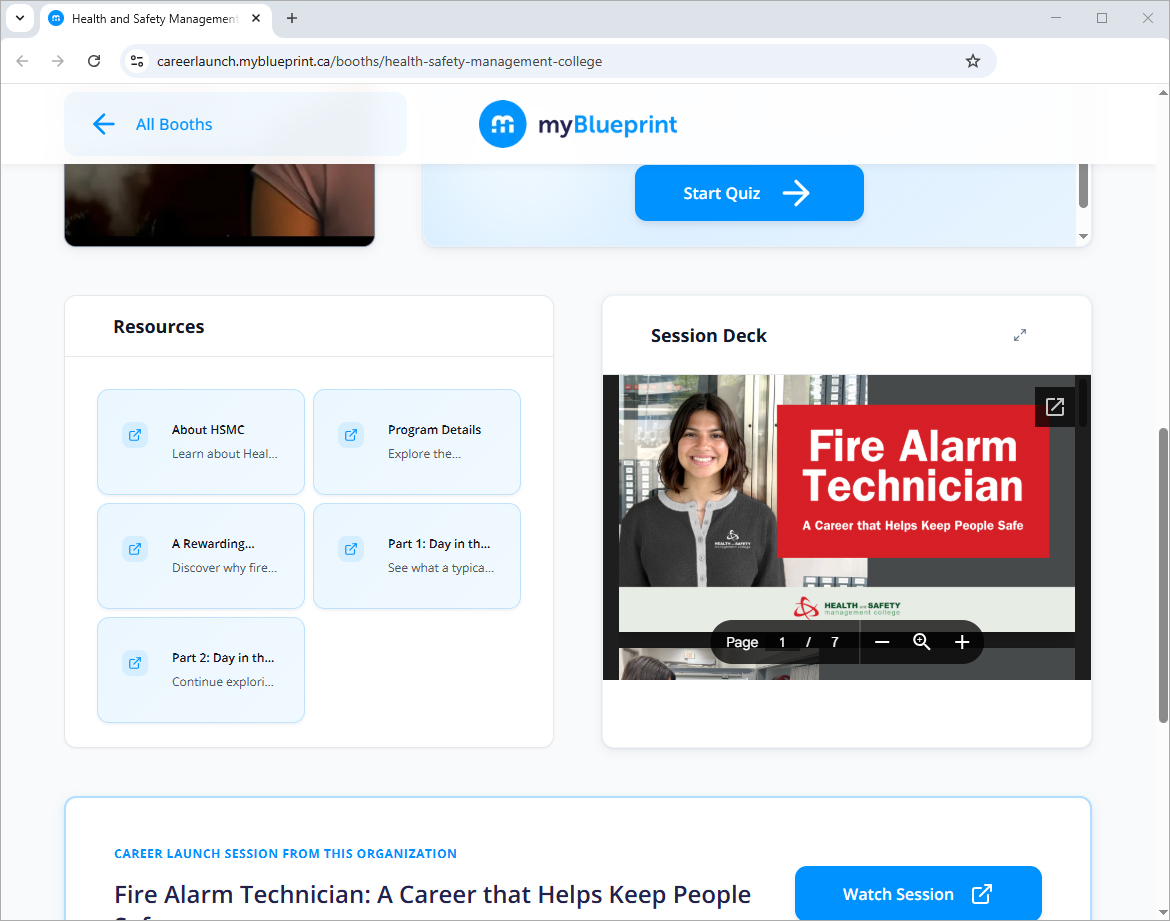Click the magnifier reset zoom icon
The height and width of the screenshot is (921, 1170).
(x=922, y=642)
